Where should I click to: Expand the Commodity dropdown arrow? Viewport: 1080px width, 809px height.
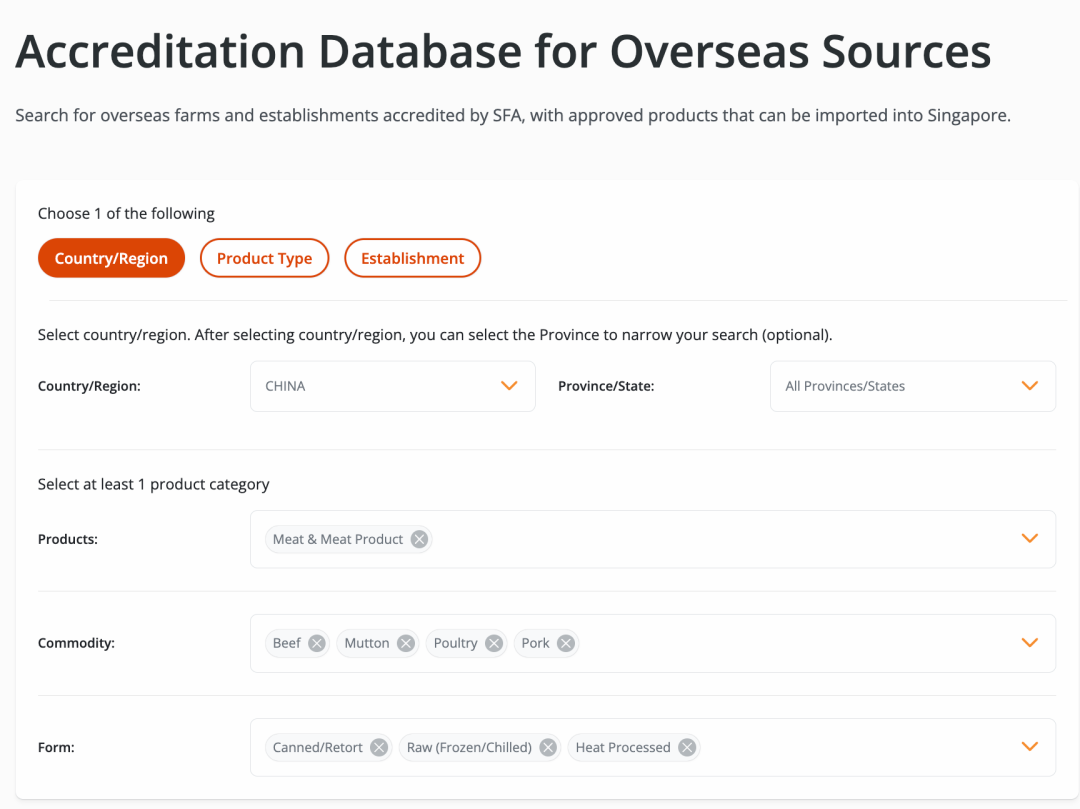[x=1030, y=643]
